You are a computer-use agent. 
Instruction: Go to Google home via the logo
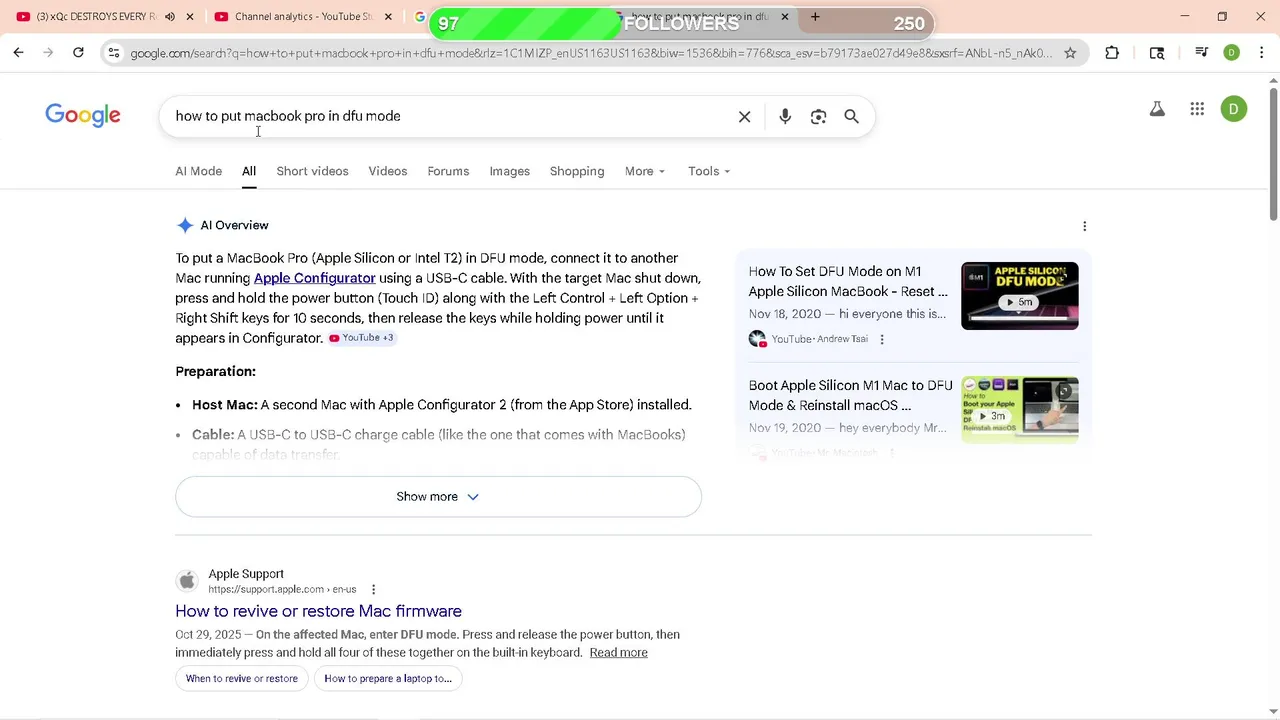point(83,116)
